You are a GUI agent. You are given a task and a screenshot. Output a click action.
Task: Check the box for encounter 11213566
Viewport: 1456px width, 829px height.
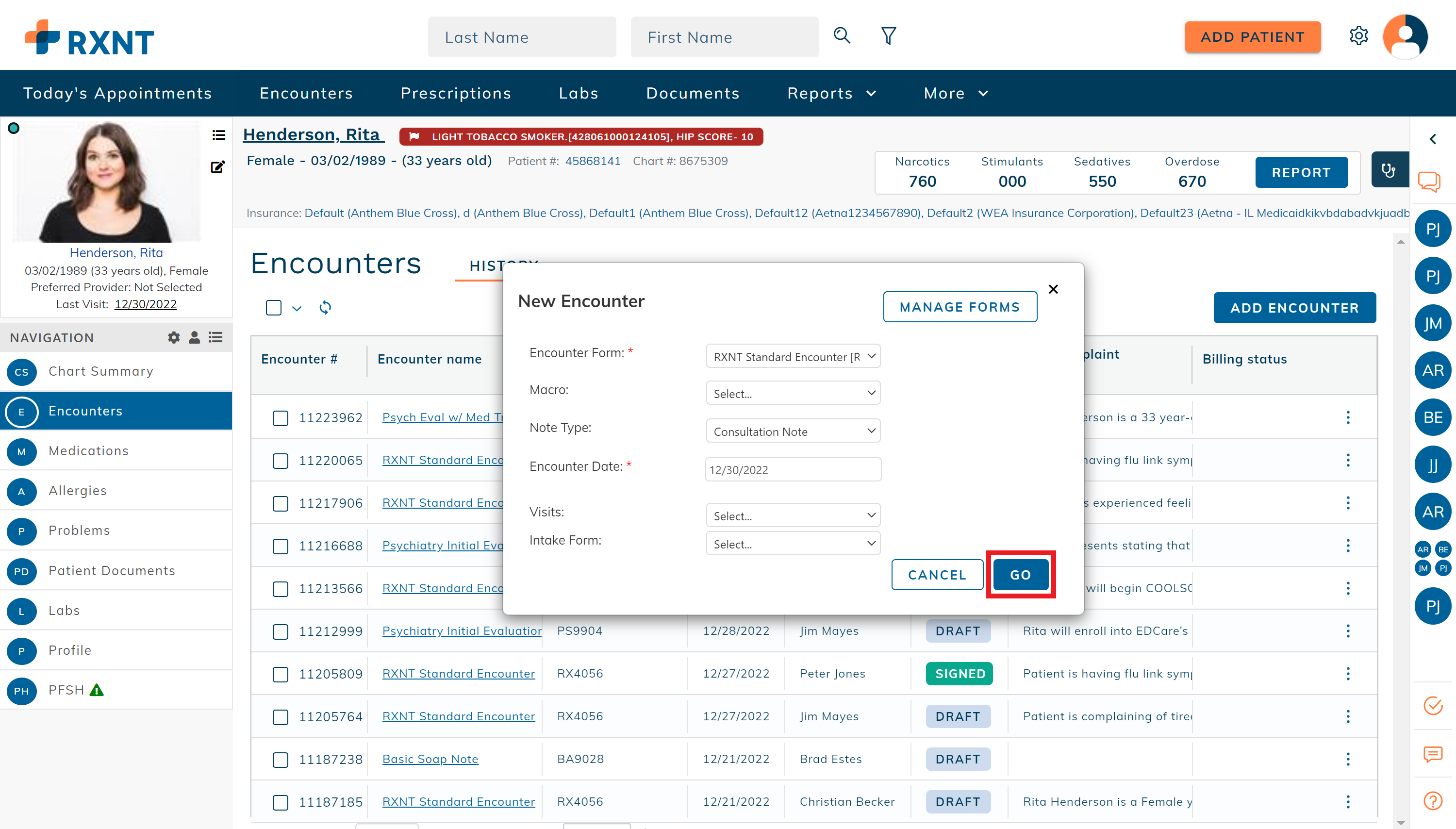coord(280,589)
